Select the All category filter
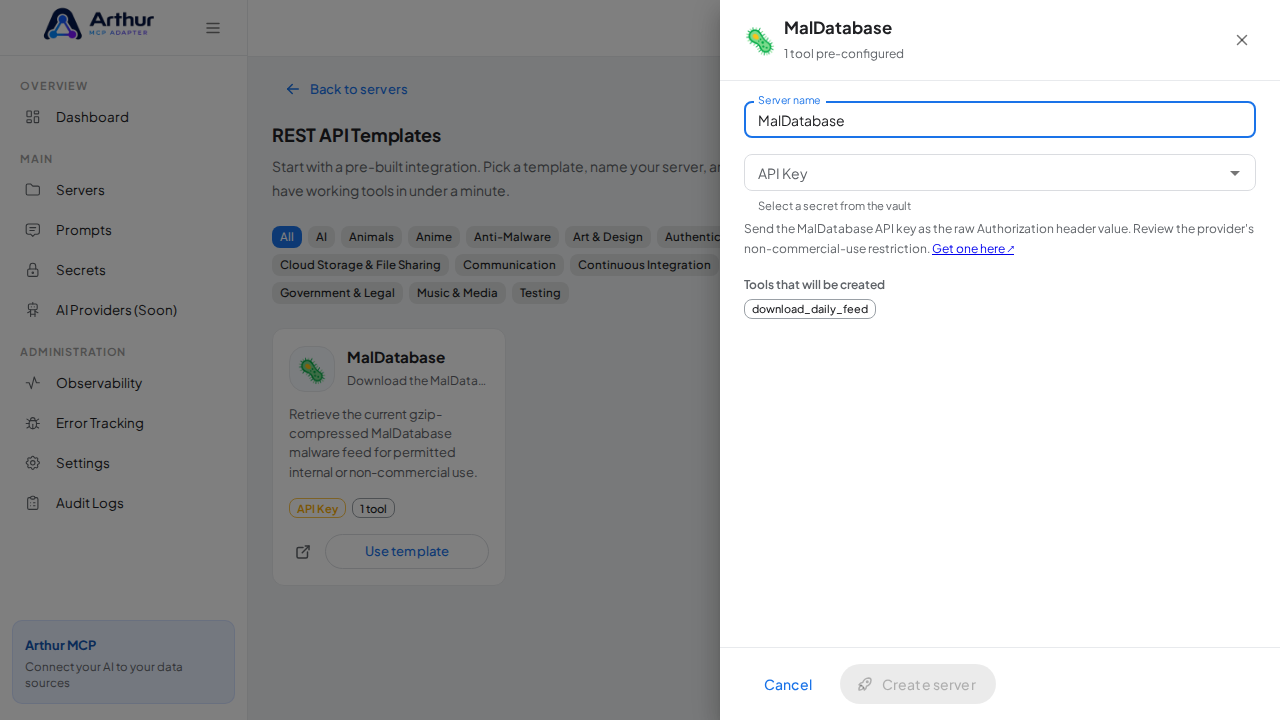Viewport: 1280px width, 720px height. pyautogui.click(x=287, y=237)
